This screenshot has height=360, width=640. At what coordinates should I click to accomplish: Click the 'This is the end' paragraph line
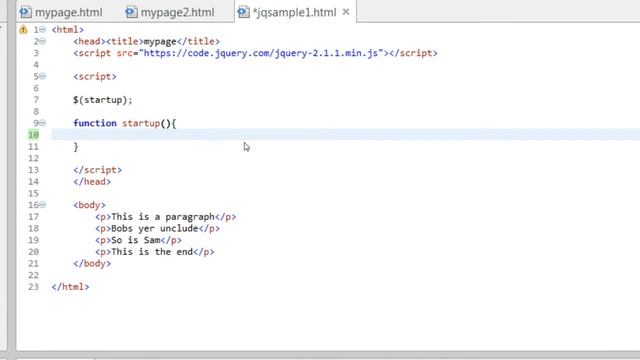(x=154, y=252)
